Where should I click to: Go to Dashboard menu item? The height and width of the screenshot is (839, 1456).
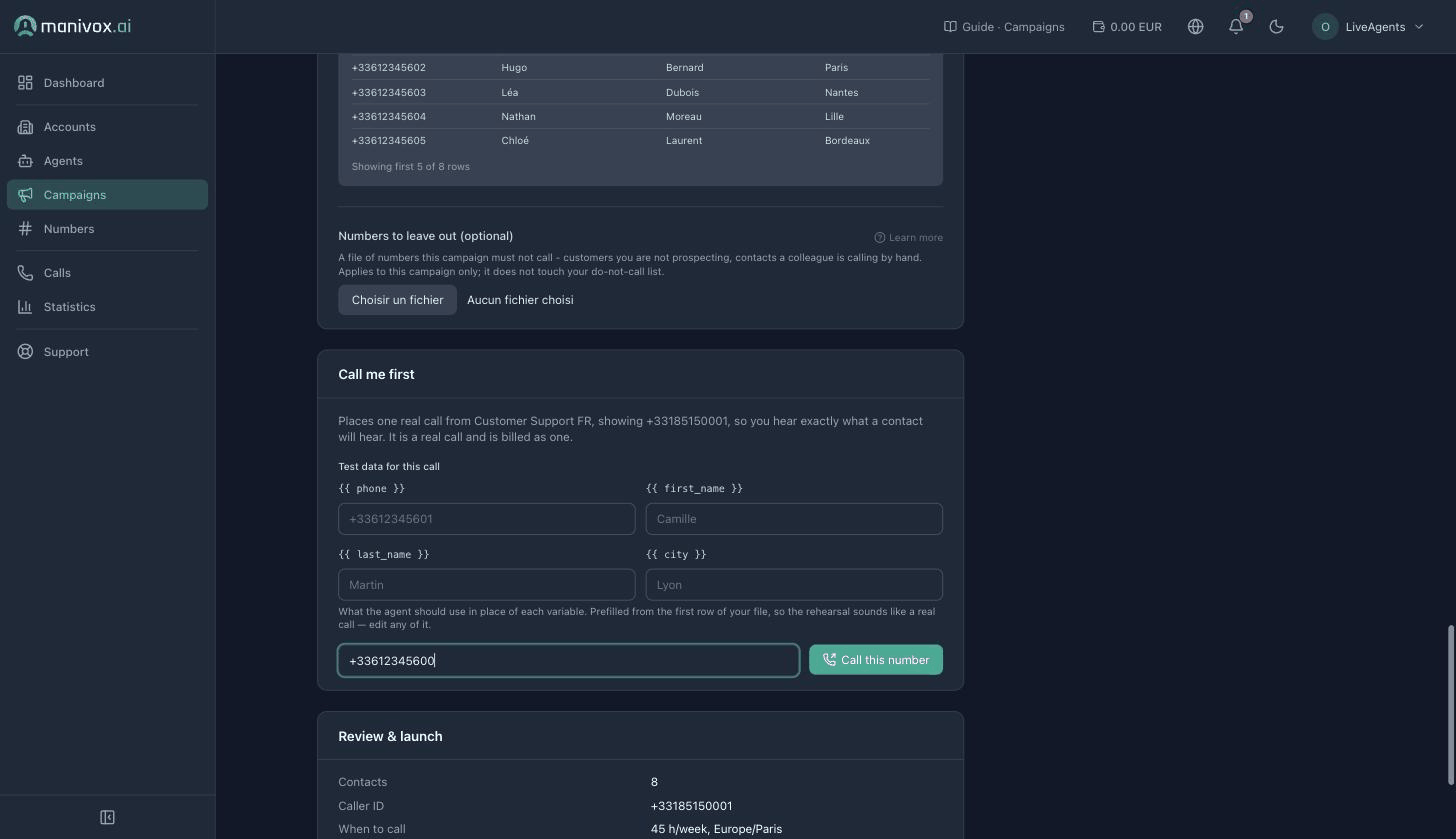coord(107,83)
